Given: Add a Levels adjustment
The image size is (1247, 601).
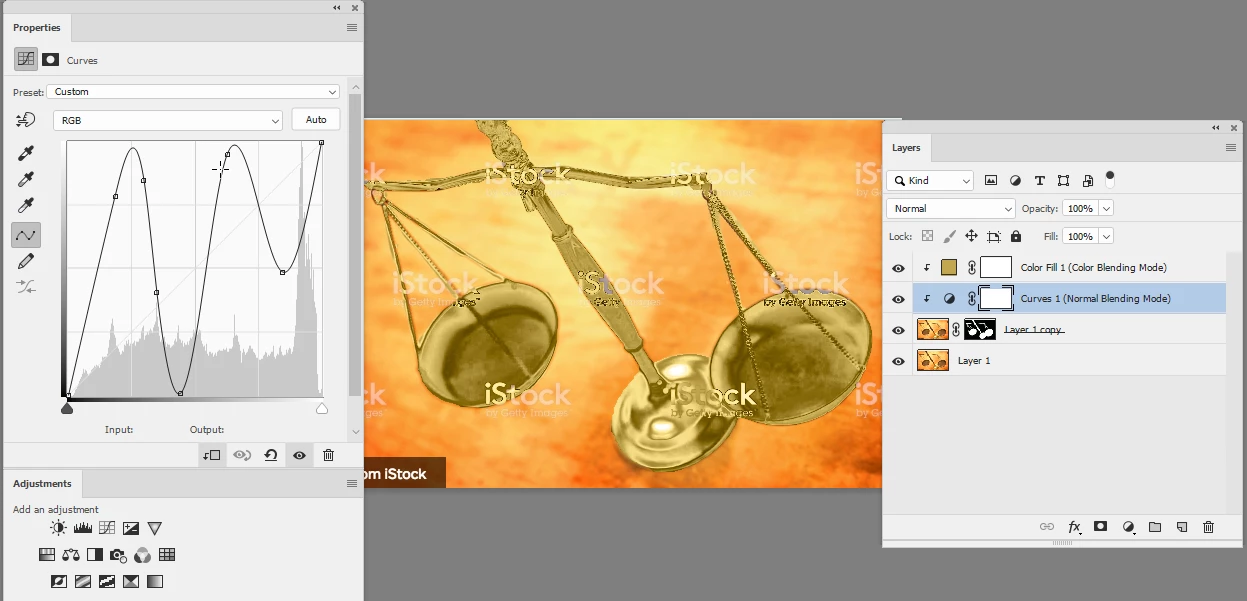Looking at the screenshot, I should coord(82,528).
